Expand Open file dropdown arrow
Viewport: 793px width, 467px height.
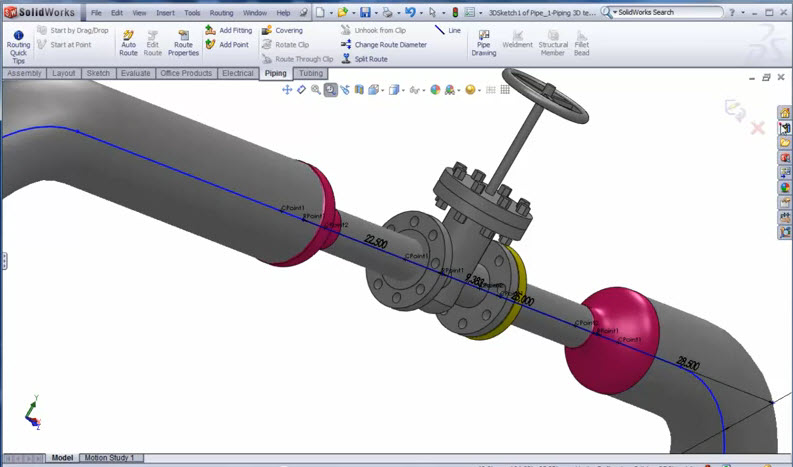pyautogui.click(x=353, y=13)
